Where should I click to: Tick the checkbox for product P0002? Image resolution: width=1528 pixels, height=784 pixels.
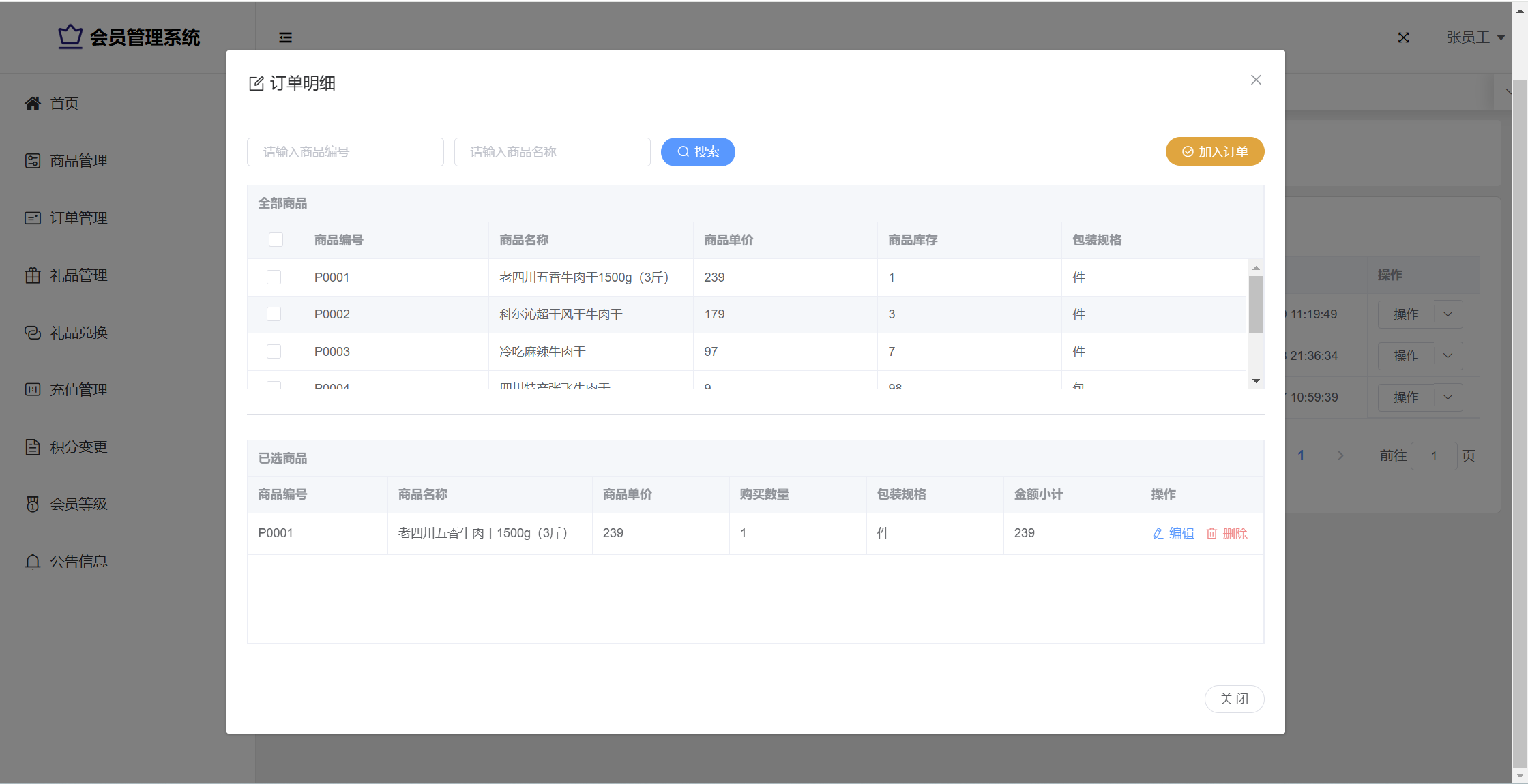274,314
